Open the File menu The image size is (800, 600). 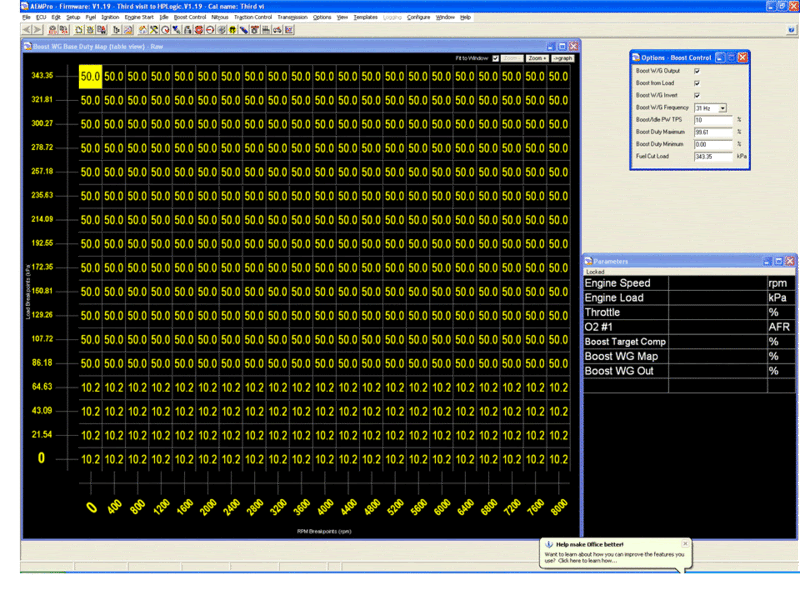(27, 17)
